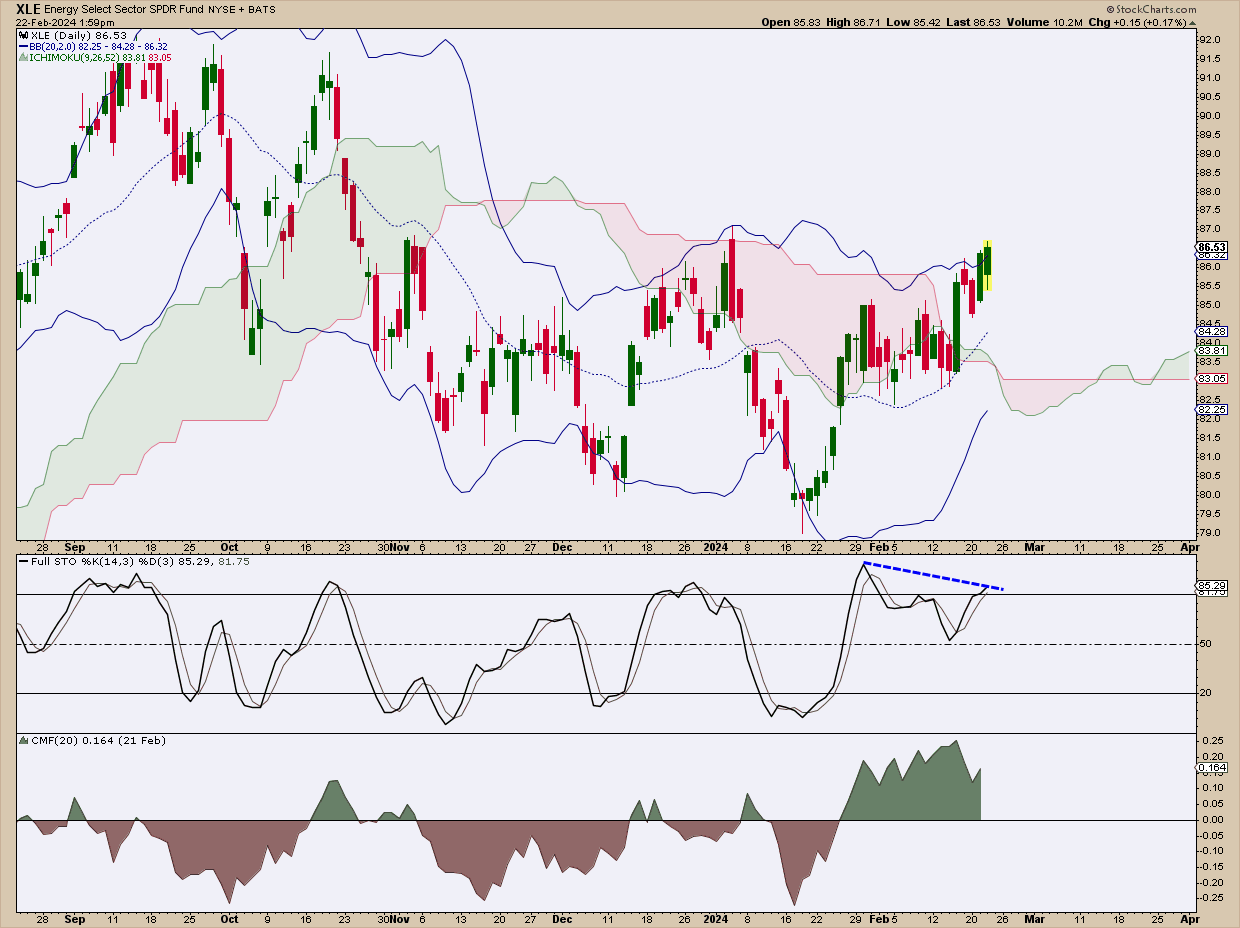This screenshot has height=928, width=1240.
Task: Click the NYSE + BATS exchange label
Action: [x=242, y=10]
